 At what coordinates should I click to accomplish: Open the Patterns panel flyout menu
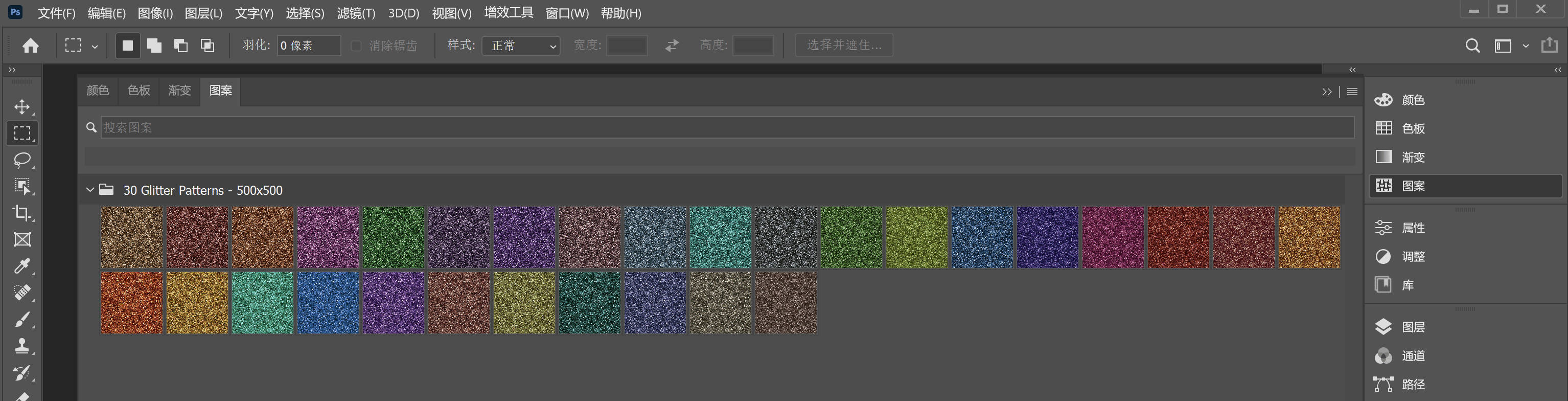pyautogui.click(x=1352, y=92)
